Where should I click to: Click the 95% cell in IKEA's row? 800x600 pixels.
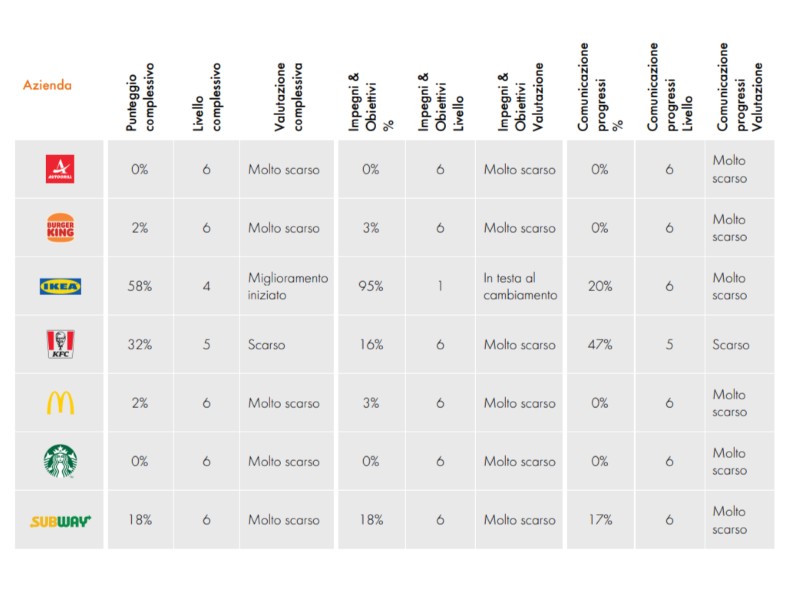coord(371,287)
